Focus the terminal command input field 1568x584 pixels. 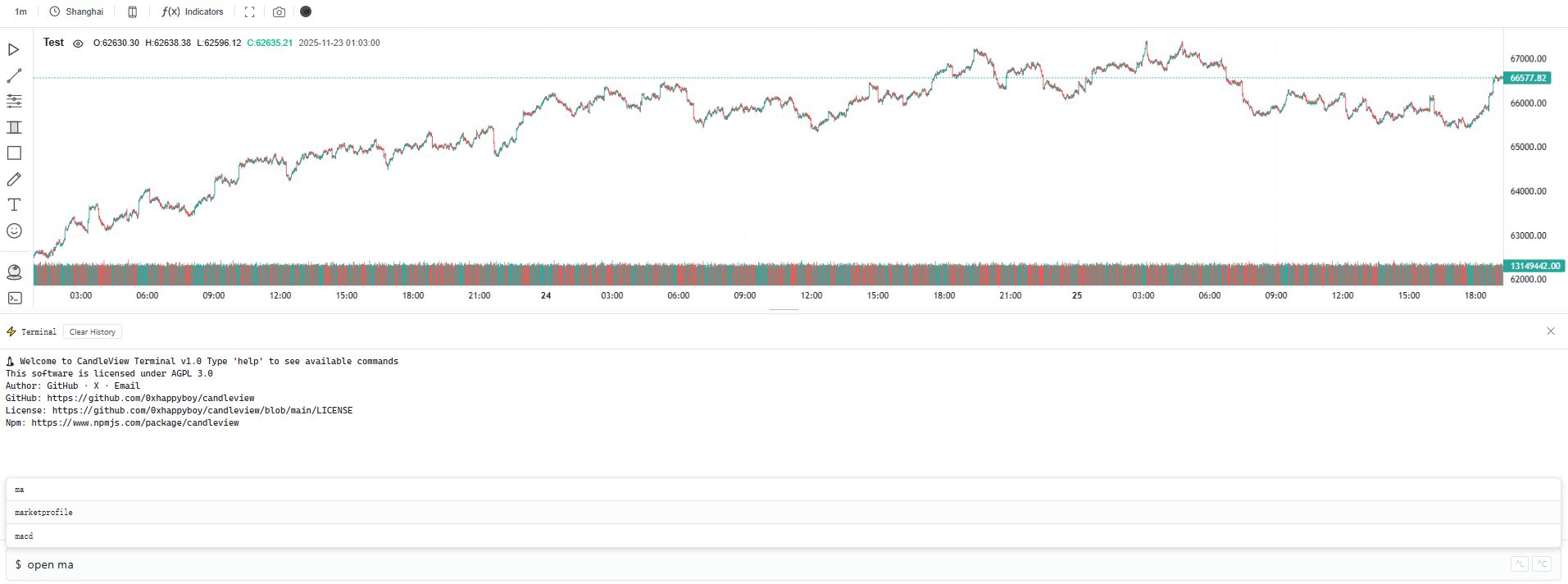pyautogui.click(x=738, y=565)
